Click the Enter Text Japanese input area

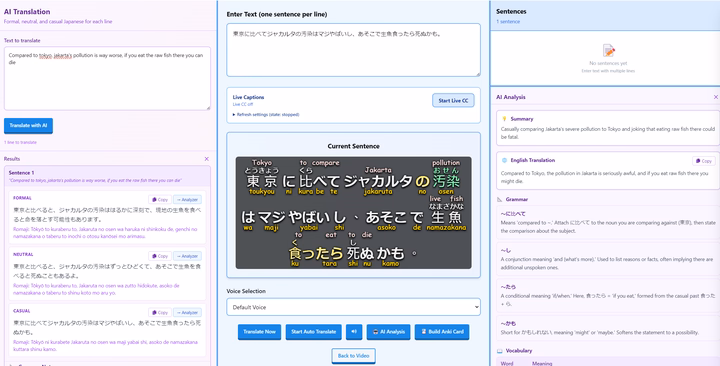click(x=354, y=50)
